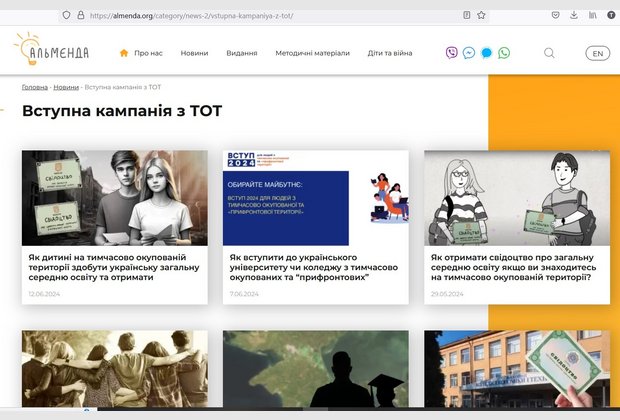
Task: Toggle reader view icon in address bar
Action: point(467,15)
